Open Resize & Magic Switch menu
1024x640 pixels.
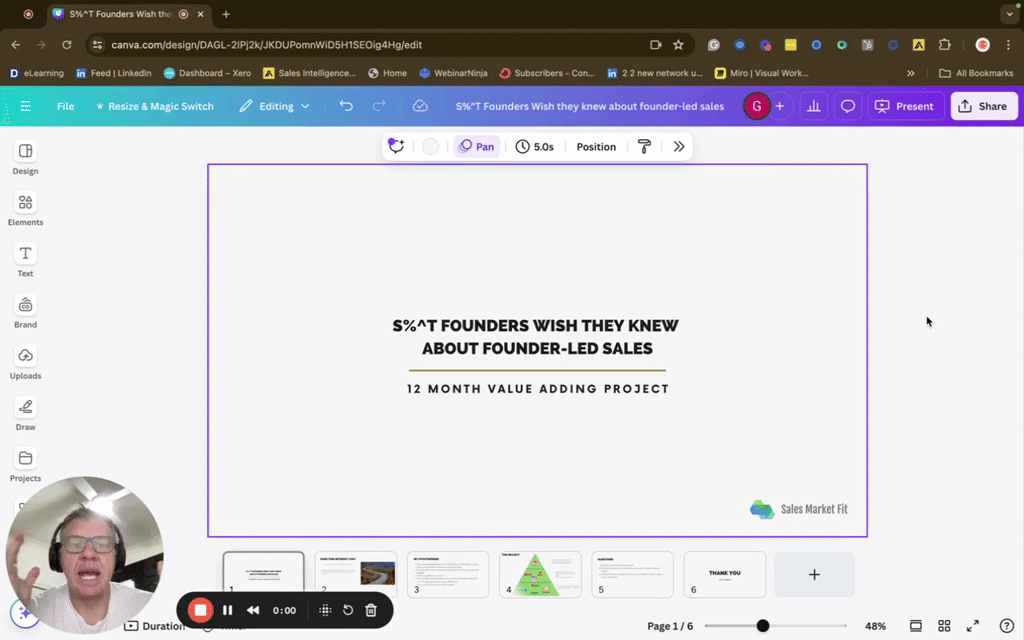[x=155, y=106]
